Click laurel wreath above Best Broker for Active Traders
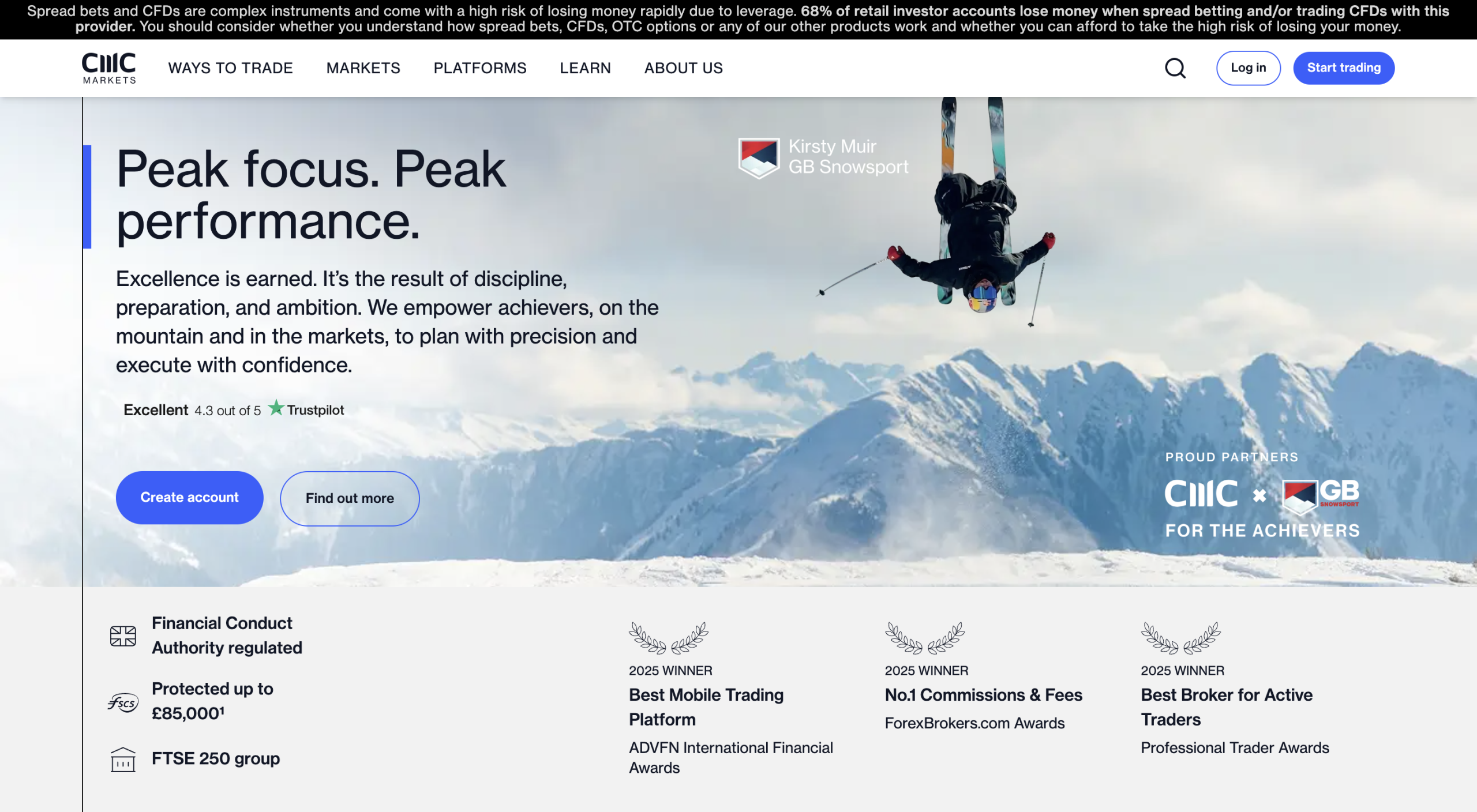This screenshot has height=812, width=1477. coord(1180,638)
